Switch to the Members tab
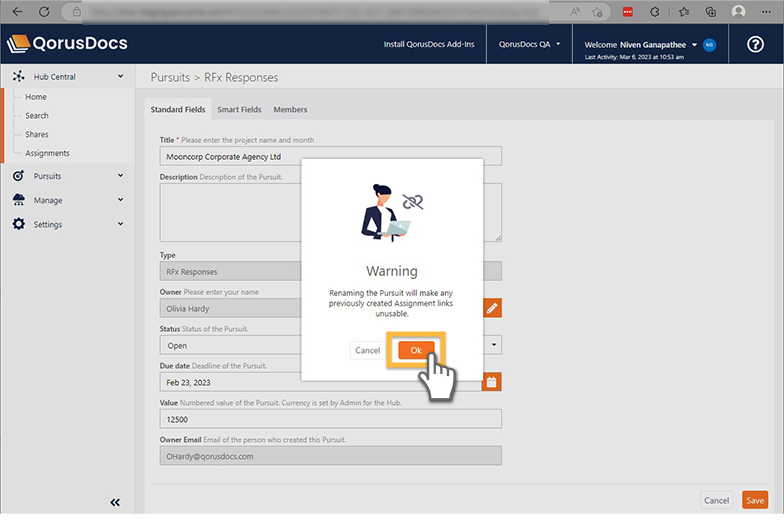784x524 pixels. point(290,110)
